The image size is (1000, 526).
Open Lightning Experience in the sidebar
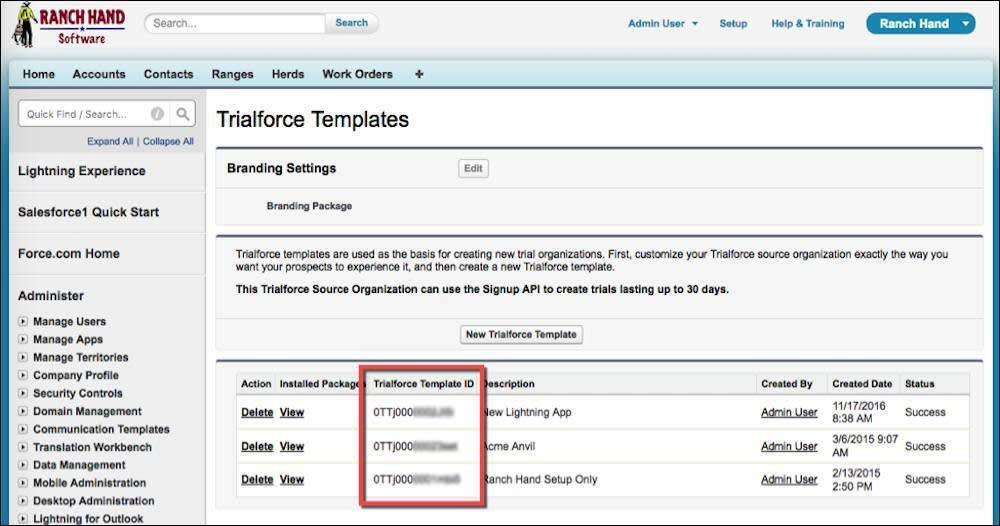(82, 171)
